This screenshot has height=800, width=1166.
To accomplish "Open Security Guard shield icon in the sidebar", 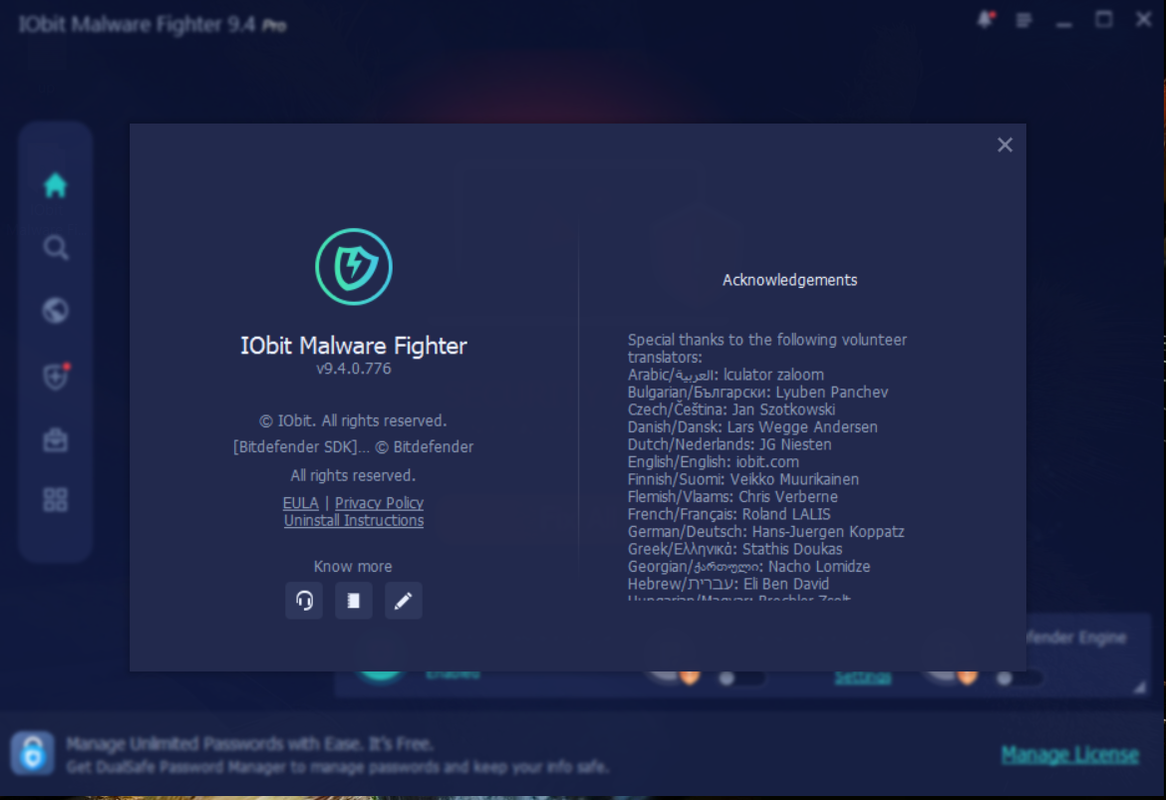I will coord(56,376).
